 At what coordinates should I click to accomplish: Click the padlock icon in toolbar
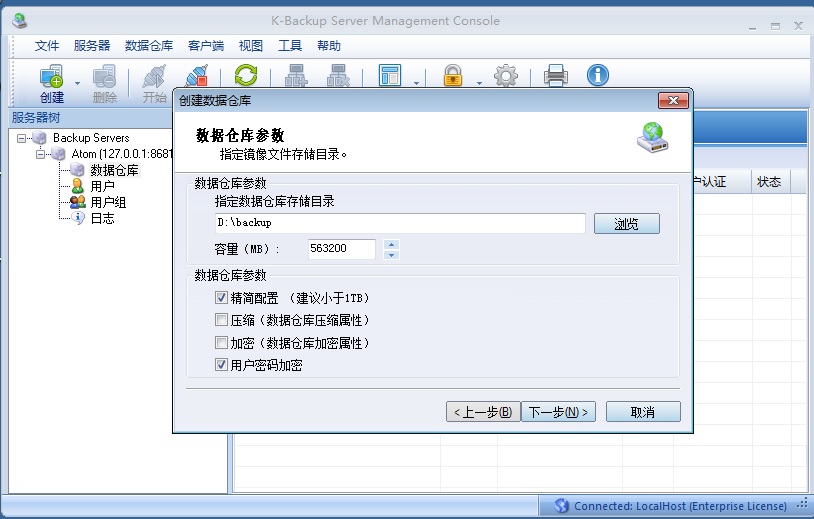(453, 76)
